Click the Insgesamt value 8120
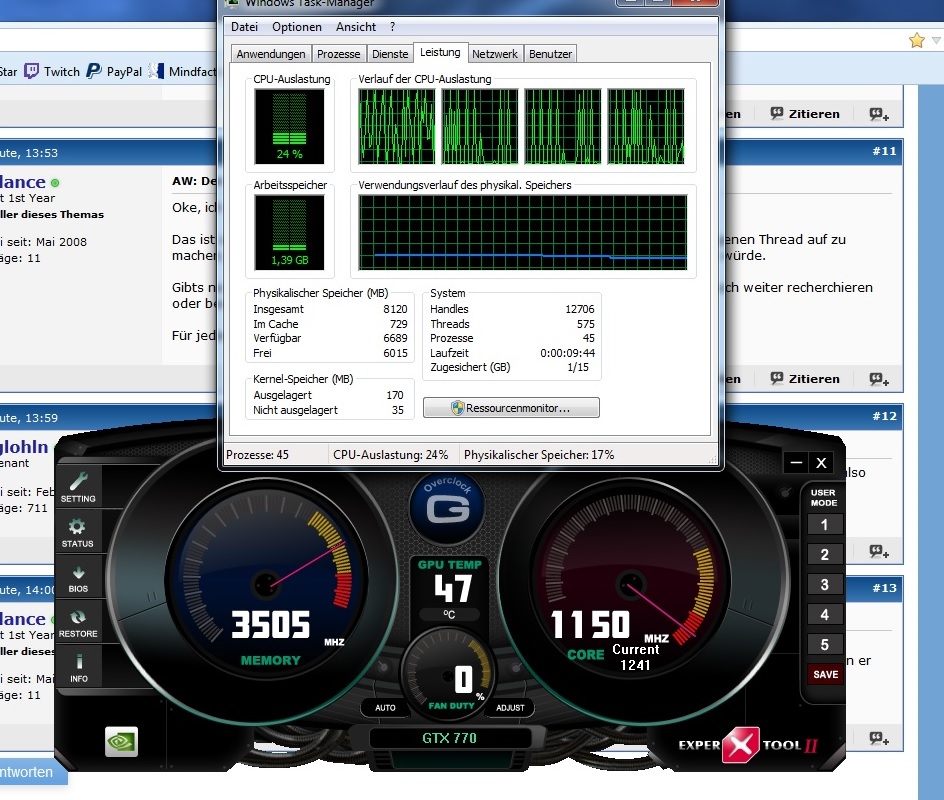Screen dimensions: 944x800 tap(396, 309)
